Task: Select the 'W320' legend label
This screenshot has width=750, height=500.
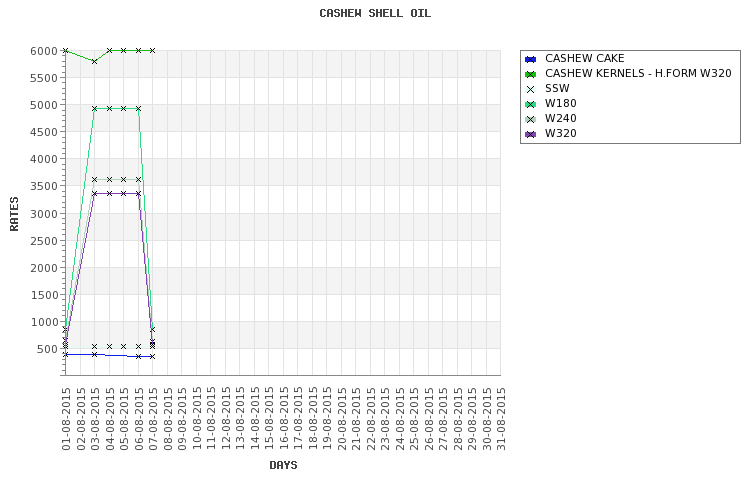Action: [561, 133]
